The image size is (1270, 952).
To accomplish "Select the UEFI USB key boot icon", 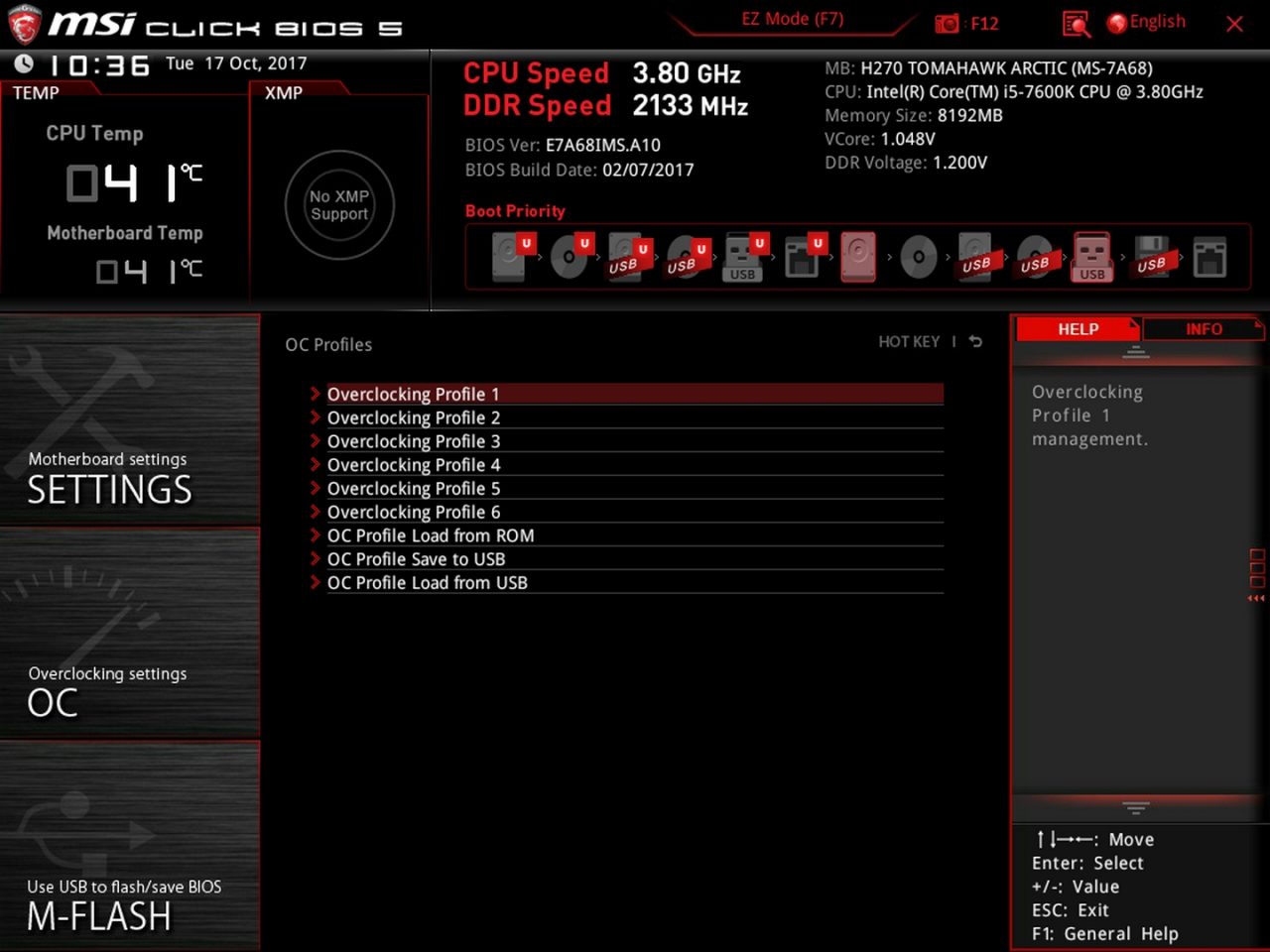I will click(x=745, y=257).
